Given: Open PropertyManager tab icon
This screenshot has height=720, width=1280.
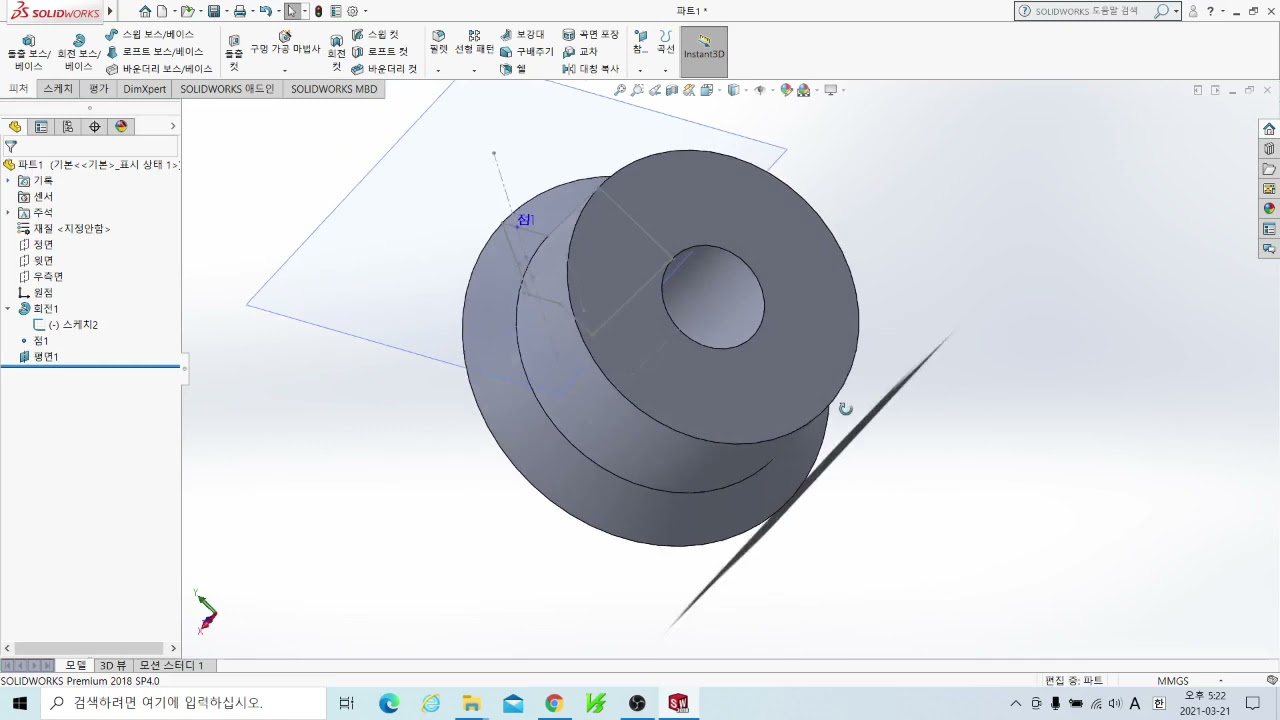Looking at the screenshot, I should 41,127.
